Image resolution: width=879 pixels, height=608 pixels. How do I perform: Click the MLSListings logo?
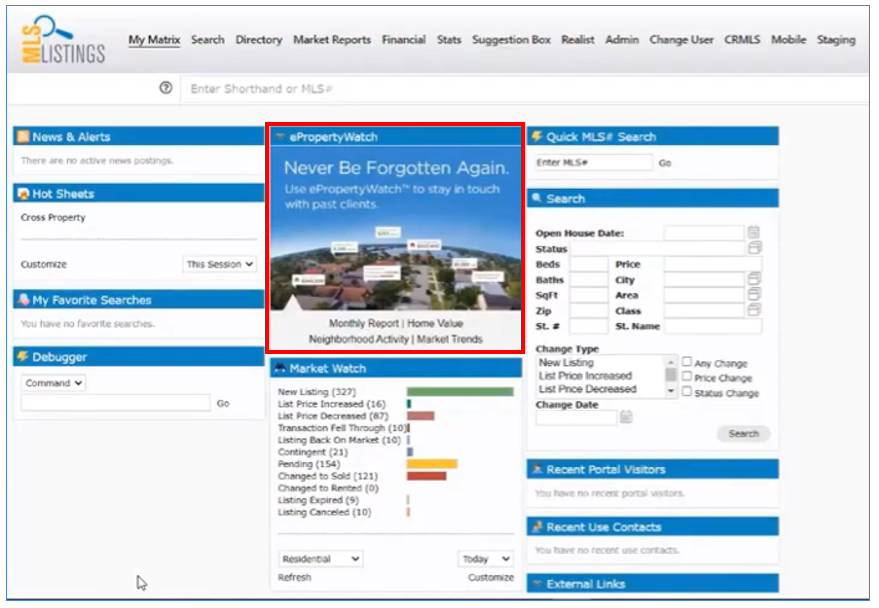pos(63,39)
